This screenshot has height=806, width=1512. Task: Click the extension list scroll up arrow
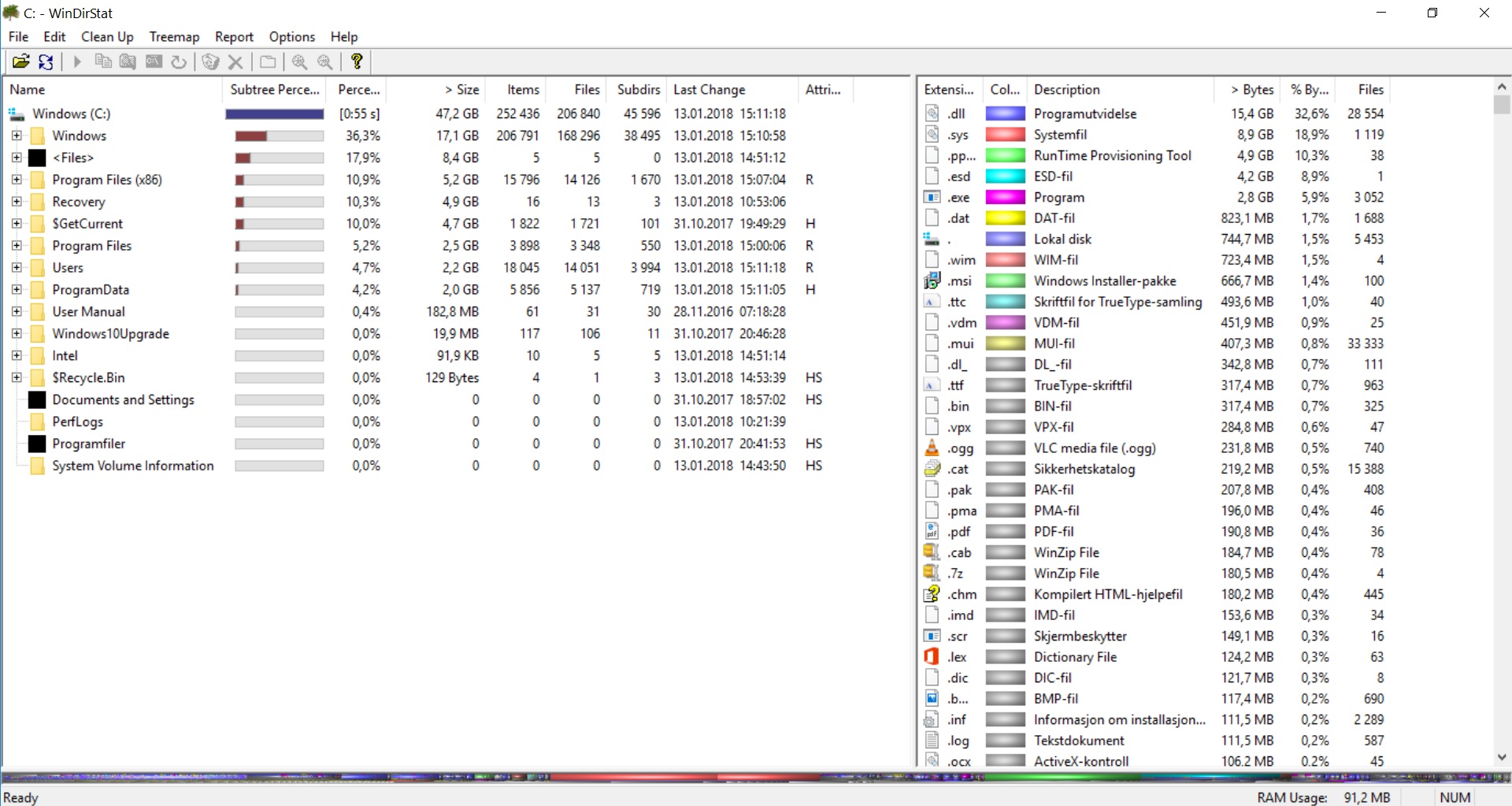click(1502, 87)
